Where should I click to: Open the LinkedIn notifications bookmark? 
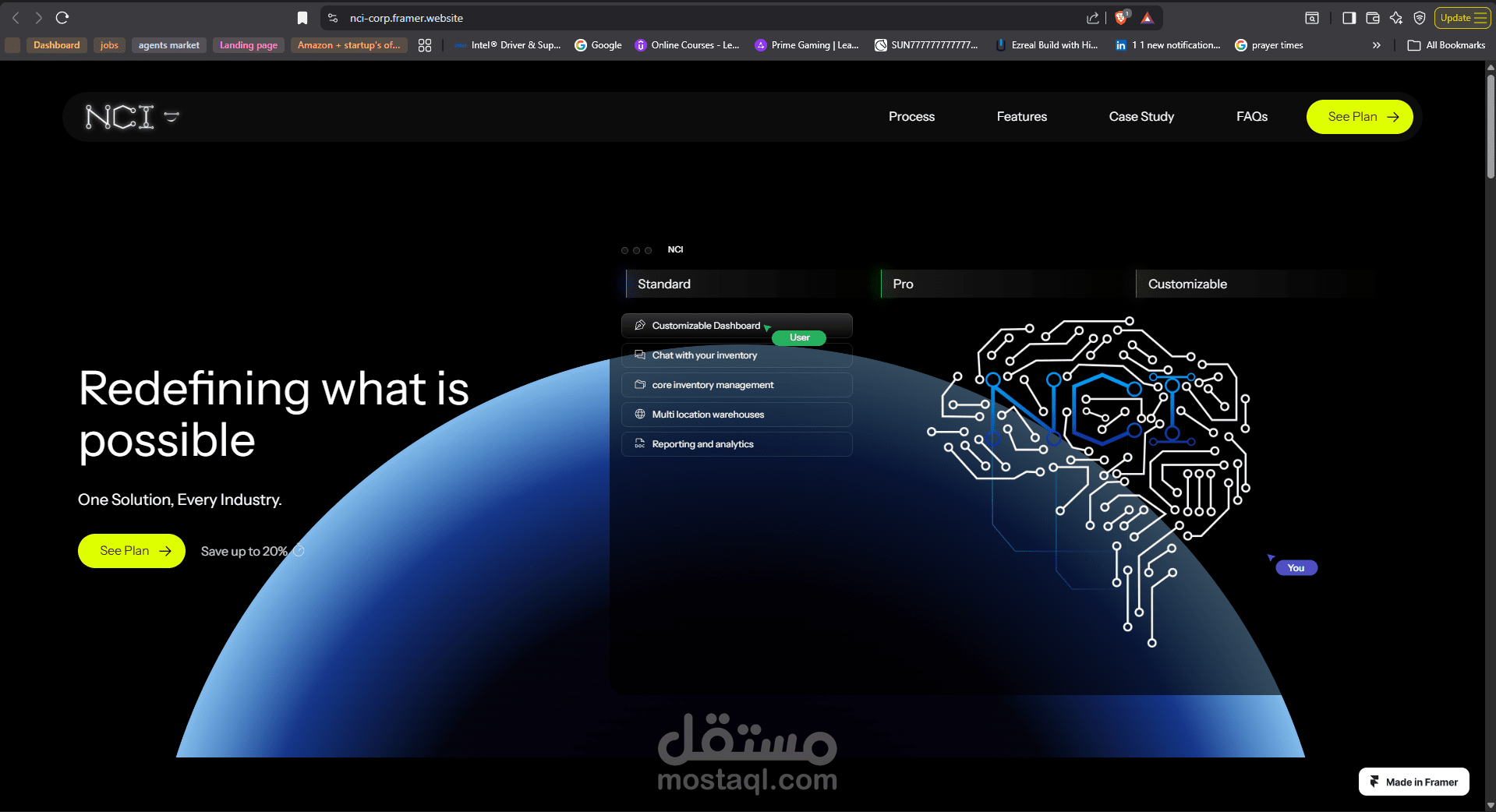(x=1168, y=45)
